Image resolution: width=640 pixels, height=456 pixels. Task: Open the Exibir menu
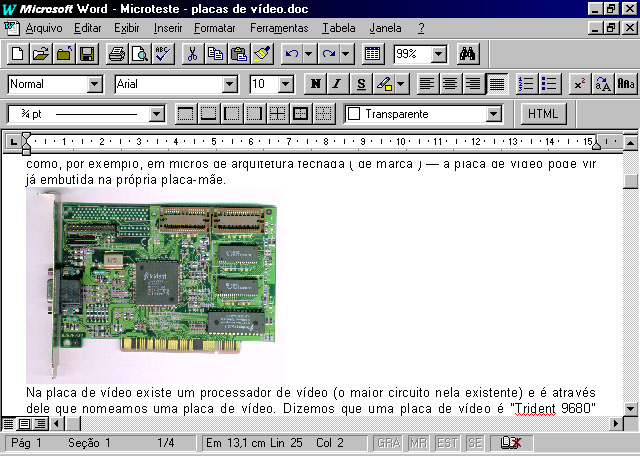coord(127,28)
